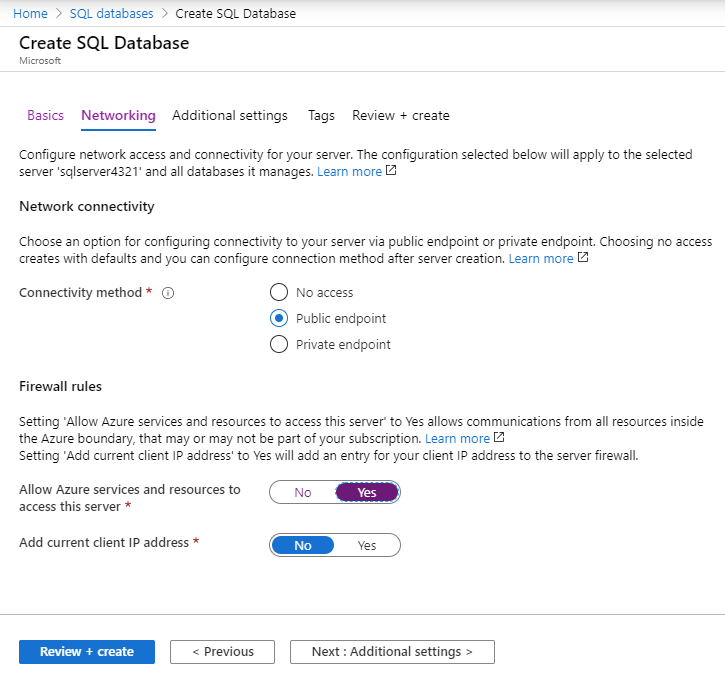725x676 pixels.
Task: Go to the Tags tab
Action: [321, 115]
